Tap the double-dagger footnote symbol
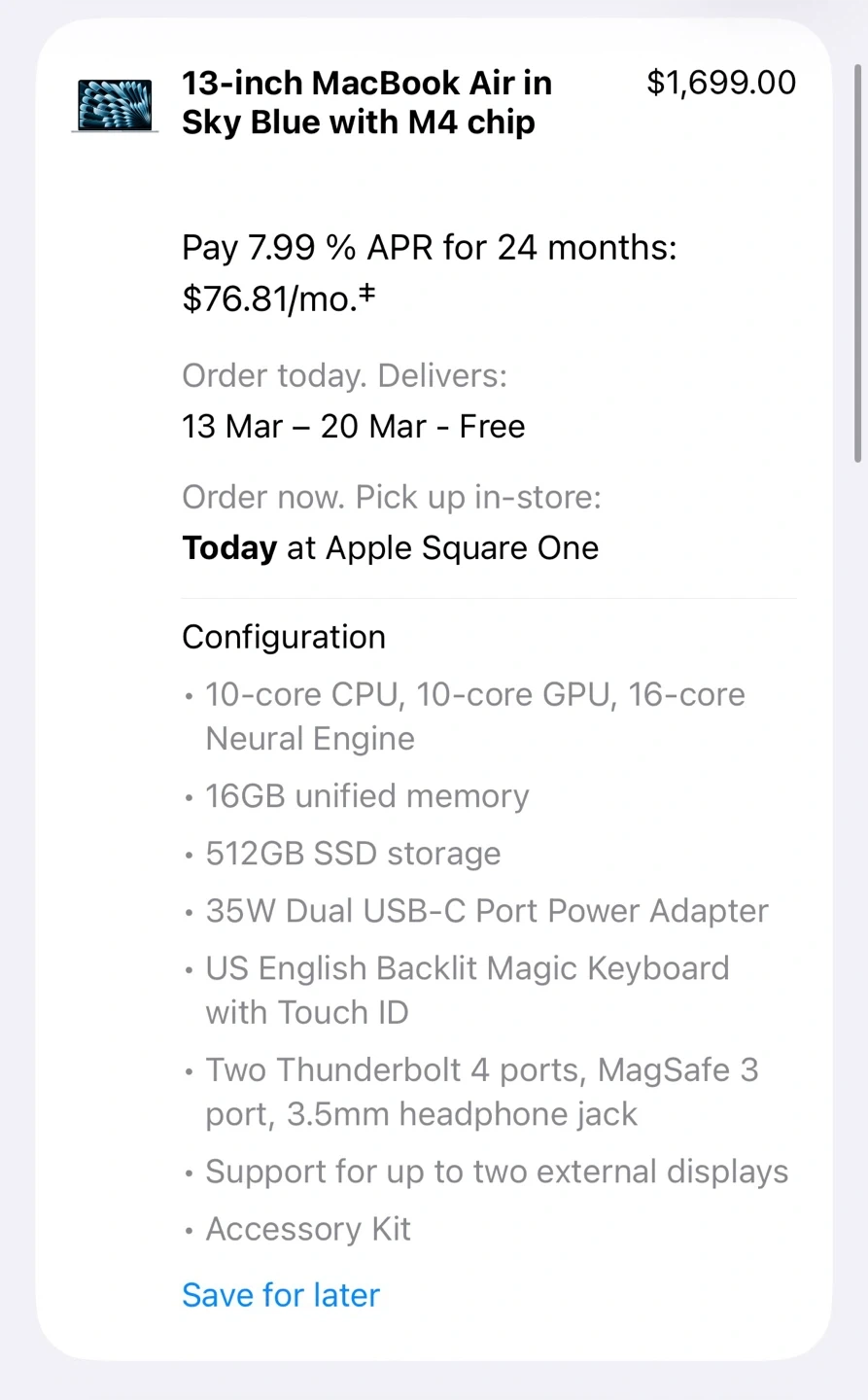Screen dimensions: 868x1400 (x=367, y=293)
